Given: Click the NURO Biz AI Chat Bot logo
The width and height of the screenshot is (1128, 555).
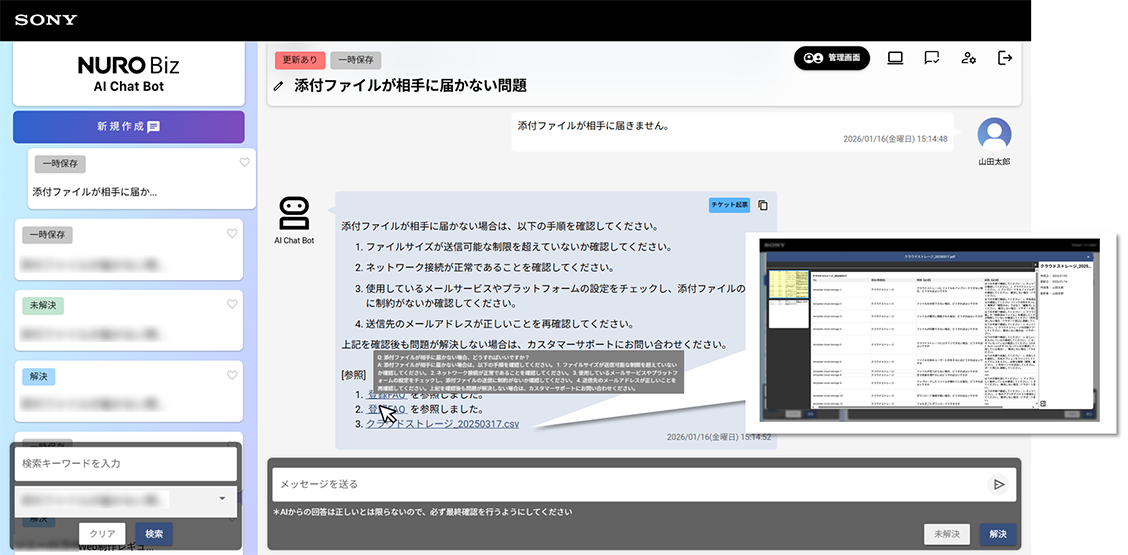Looking at the screenshot, I should coord(129,74).
